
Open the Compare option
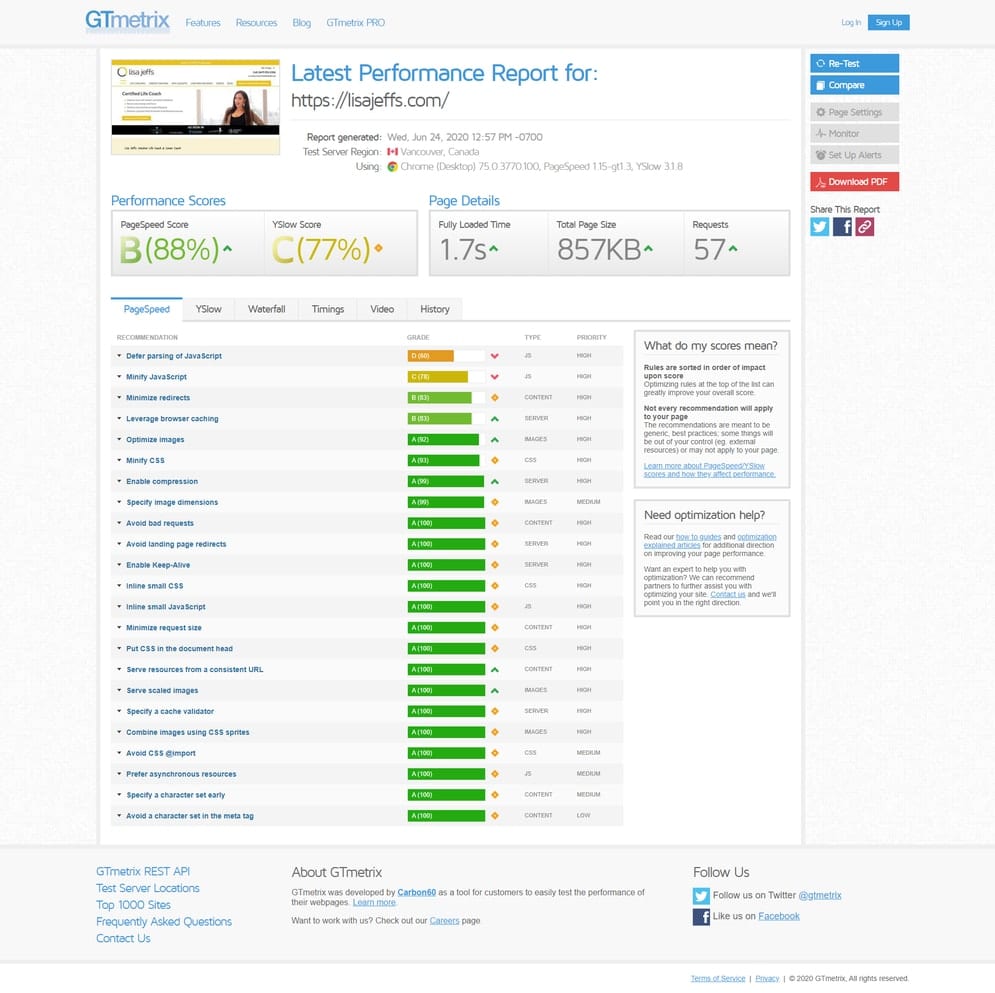(854, 85)
